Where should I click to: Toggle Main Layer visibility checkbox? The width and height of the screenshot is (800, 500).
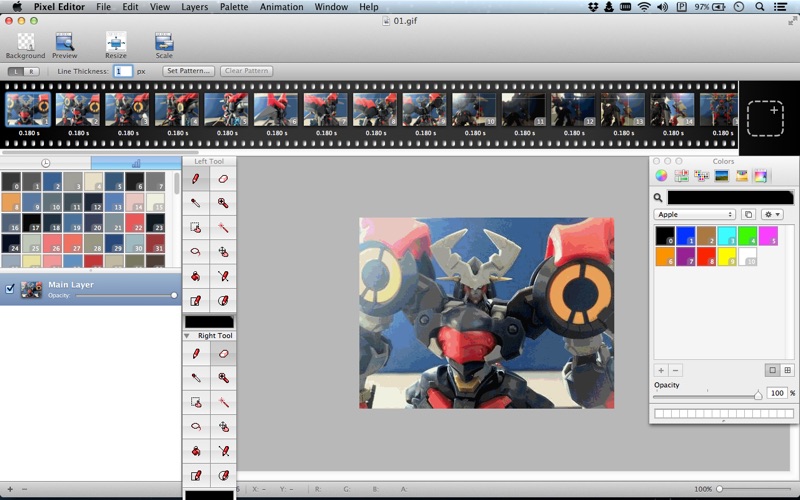pos(10,289)
